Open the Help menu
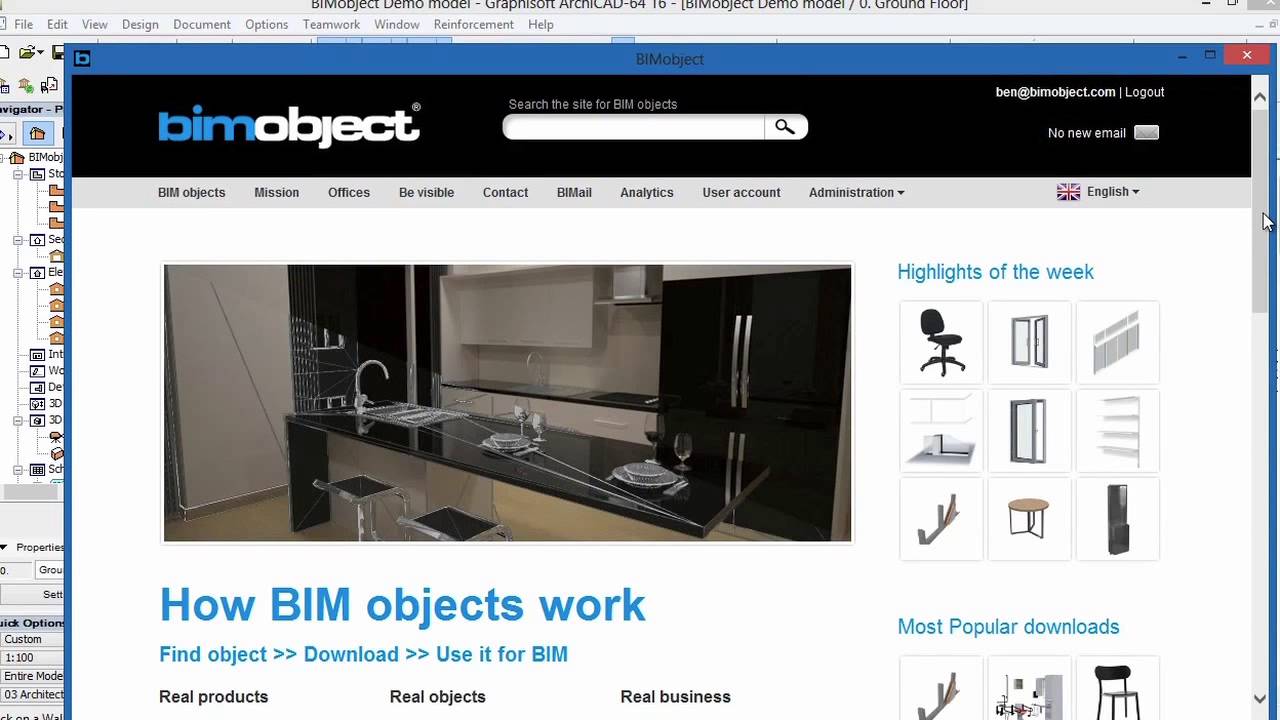1280x720 pixels. [x=540, y=24]
